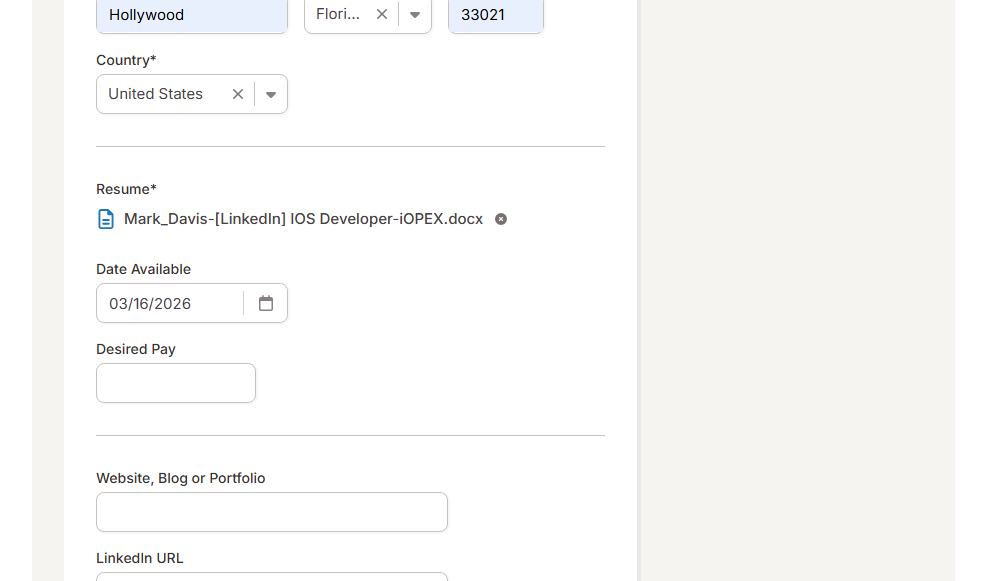Click the LinkedIn URL input field
Image resolution: width=987 pixels, height=581 pixels.
point(272,576)
